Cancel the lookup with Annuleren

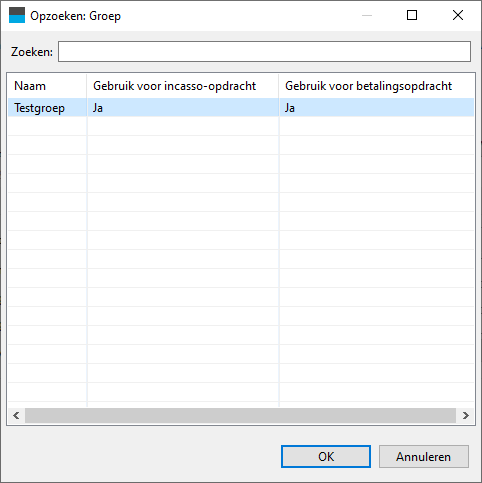pos(424,456)
